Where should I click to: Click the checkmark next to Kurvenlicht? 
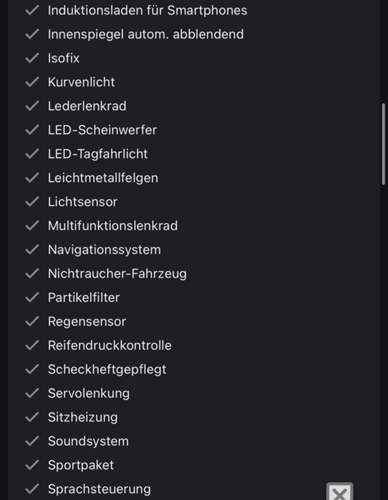click(32, 82)
